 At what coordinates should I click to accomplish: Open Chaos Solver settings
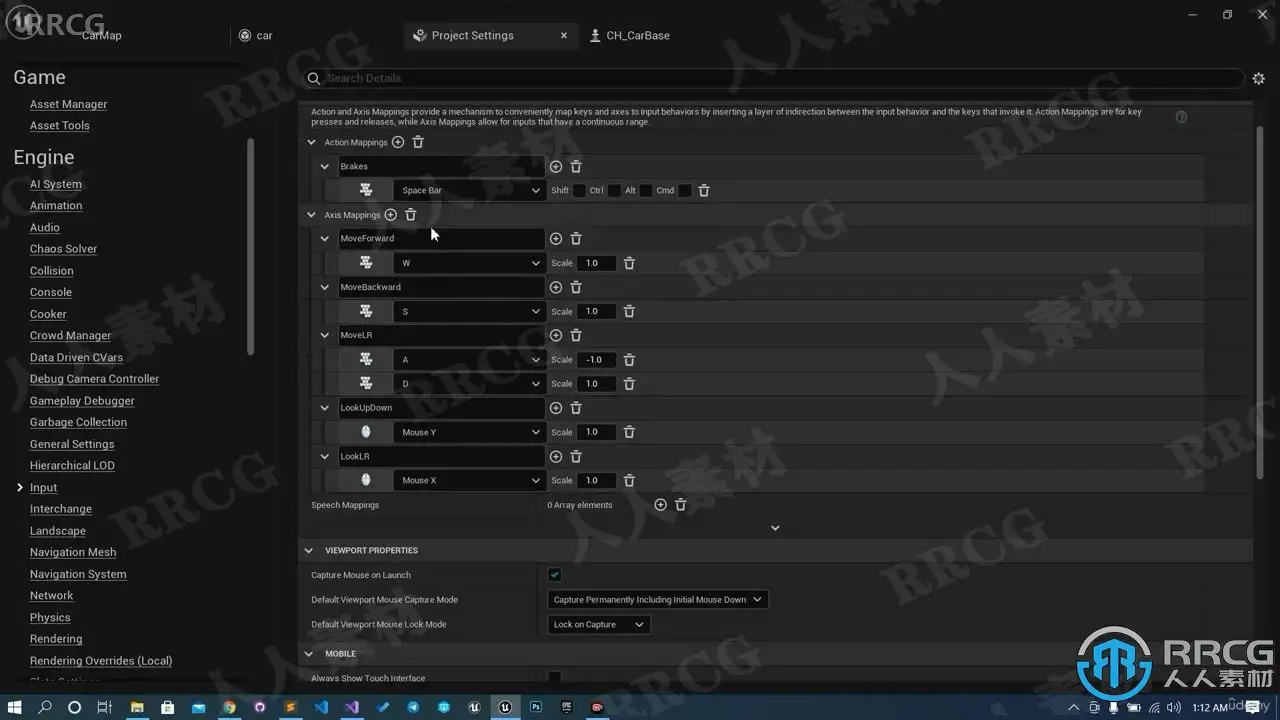pyautogui.click(x=63, y=249)
